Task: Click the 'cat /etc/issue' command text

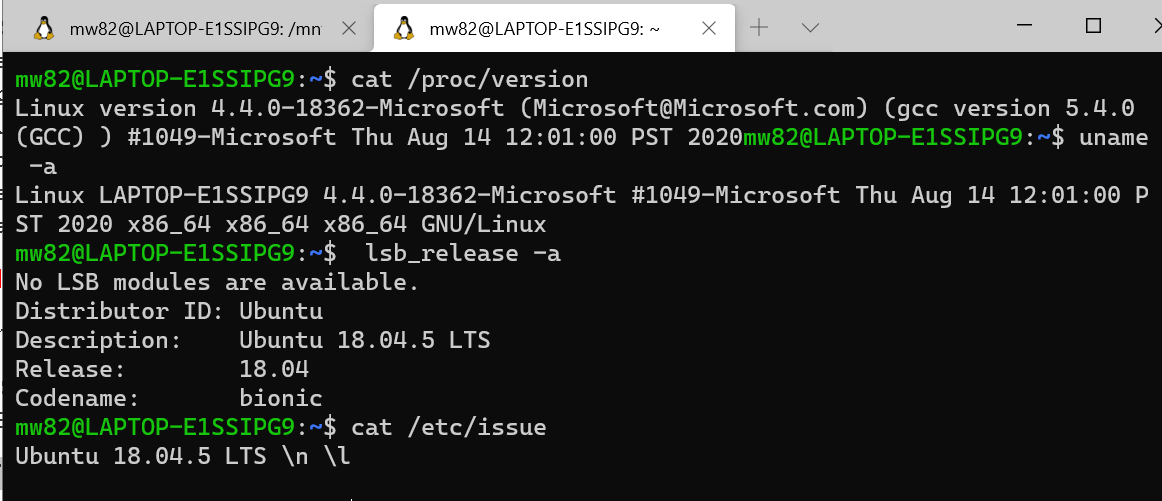Action: pos(448,427)
